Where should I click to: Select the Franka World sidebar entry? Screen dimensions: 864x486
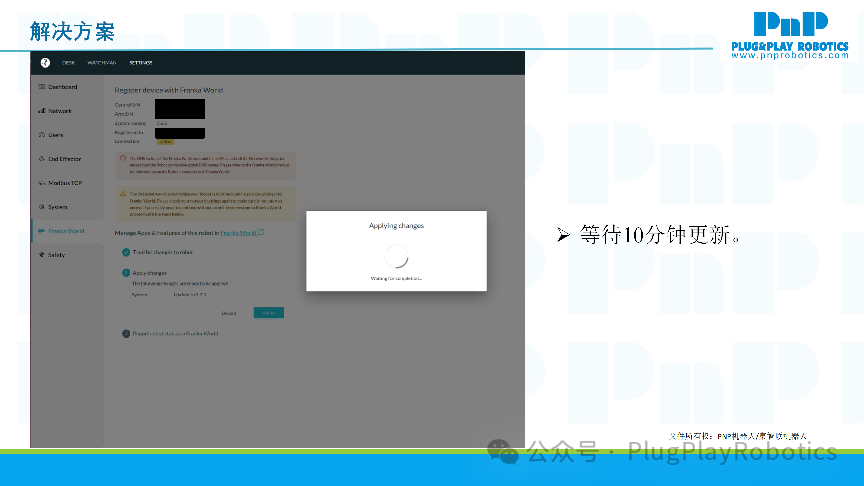67,231
